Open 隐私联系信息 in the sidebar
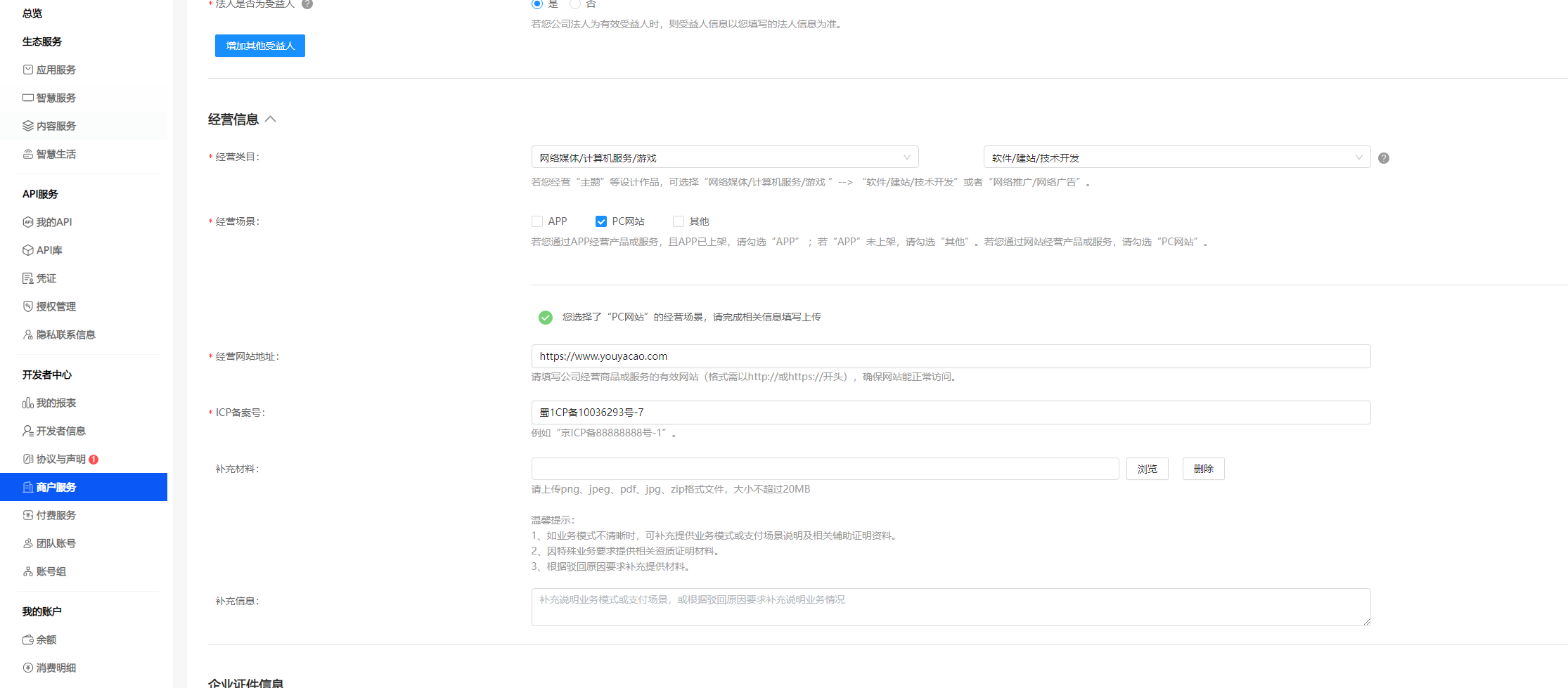The height and width of the screenshot is (688, 1568). (84, 335)
